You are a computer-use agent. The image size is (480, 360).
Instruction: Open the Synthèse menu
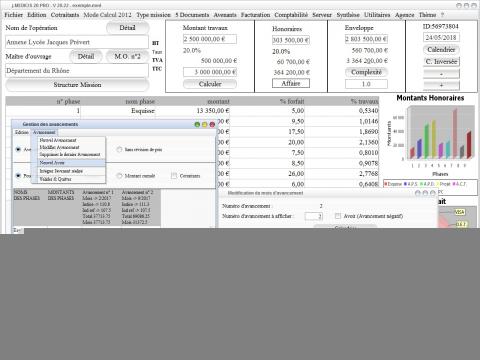(x=348, y=15)
